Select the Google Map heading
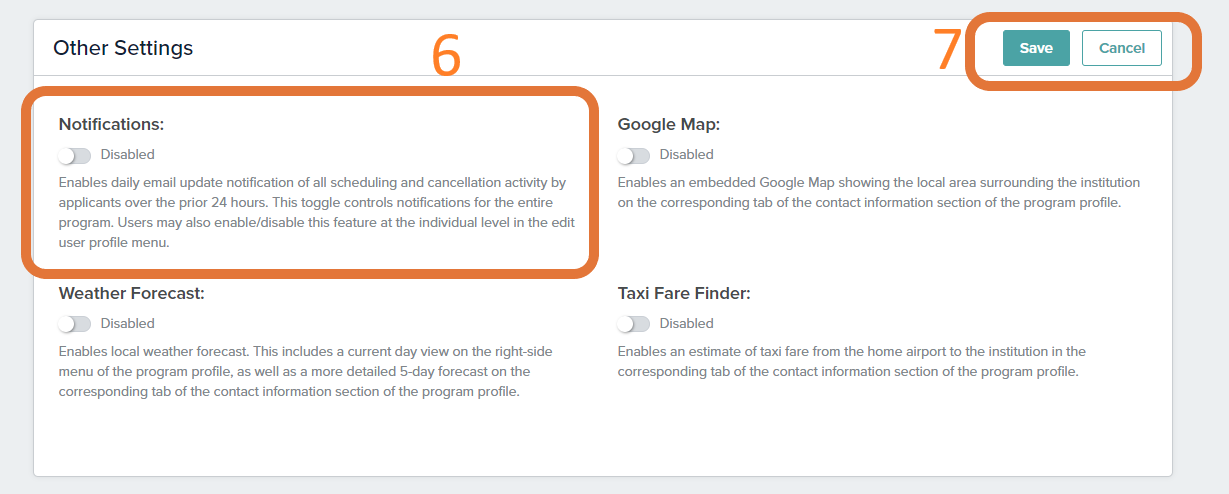Image resolution: width=1229 pixels, height=494 pixels. tap(669, 125)
